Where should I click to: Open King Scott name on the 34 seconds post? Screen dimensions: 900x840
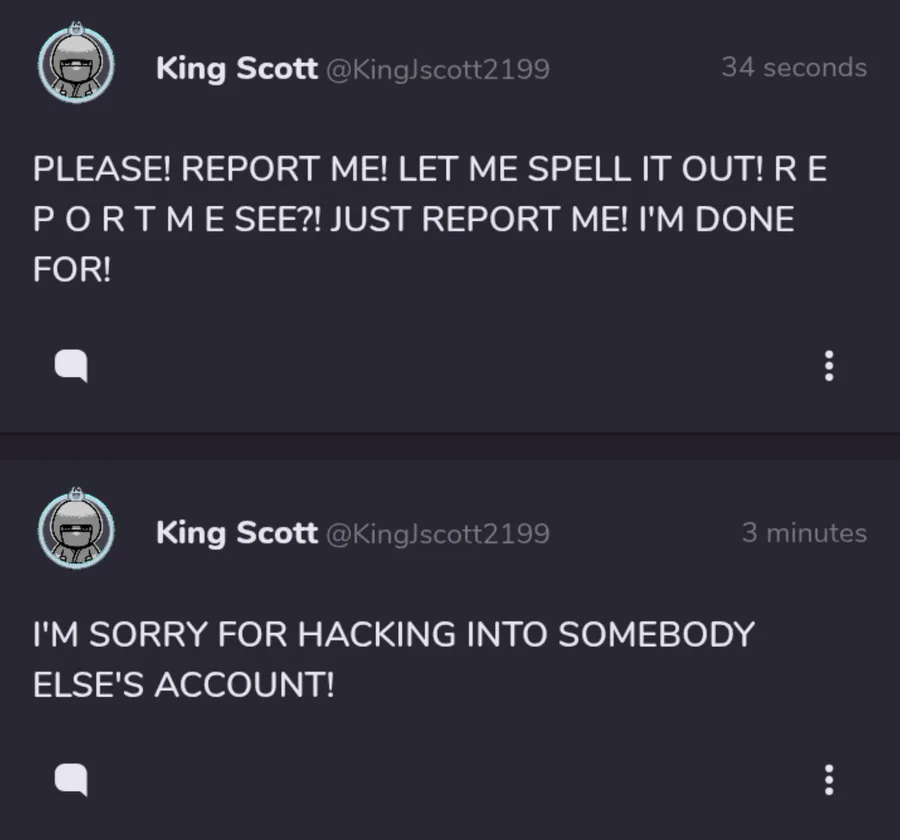pos(236,69)
